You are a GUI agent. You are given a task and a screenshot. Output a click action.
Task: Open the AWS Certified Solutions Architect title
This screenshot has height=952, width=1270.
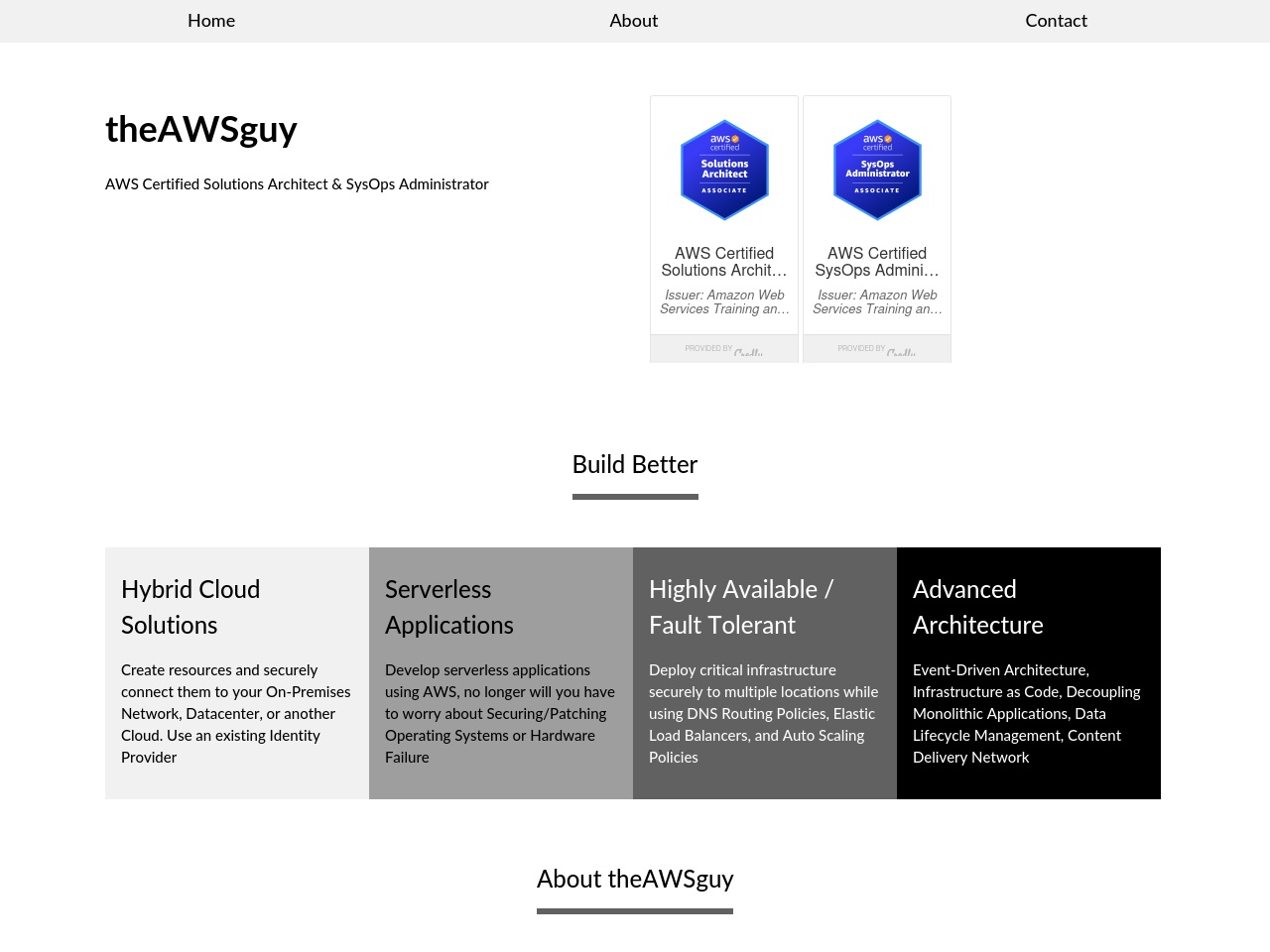(724, 262)
